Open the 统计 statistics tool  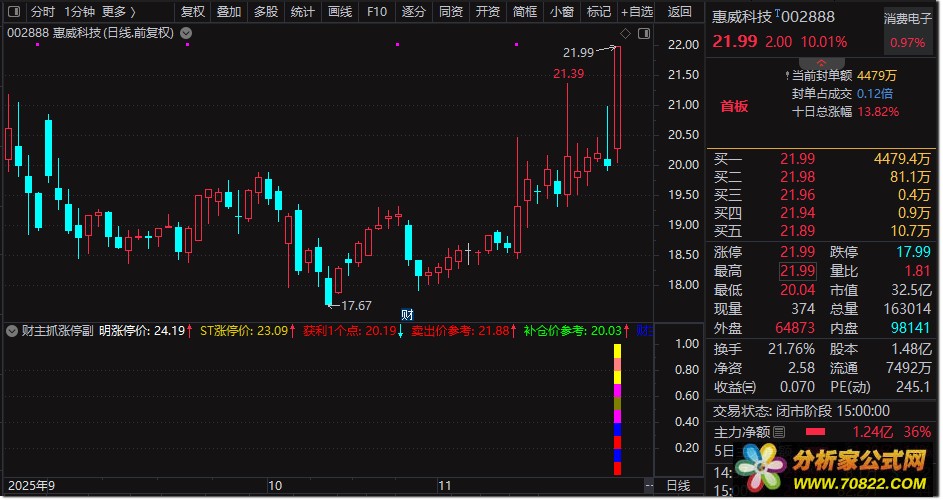(303, 11)
